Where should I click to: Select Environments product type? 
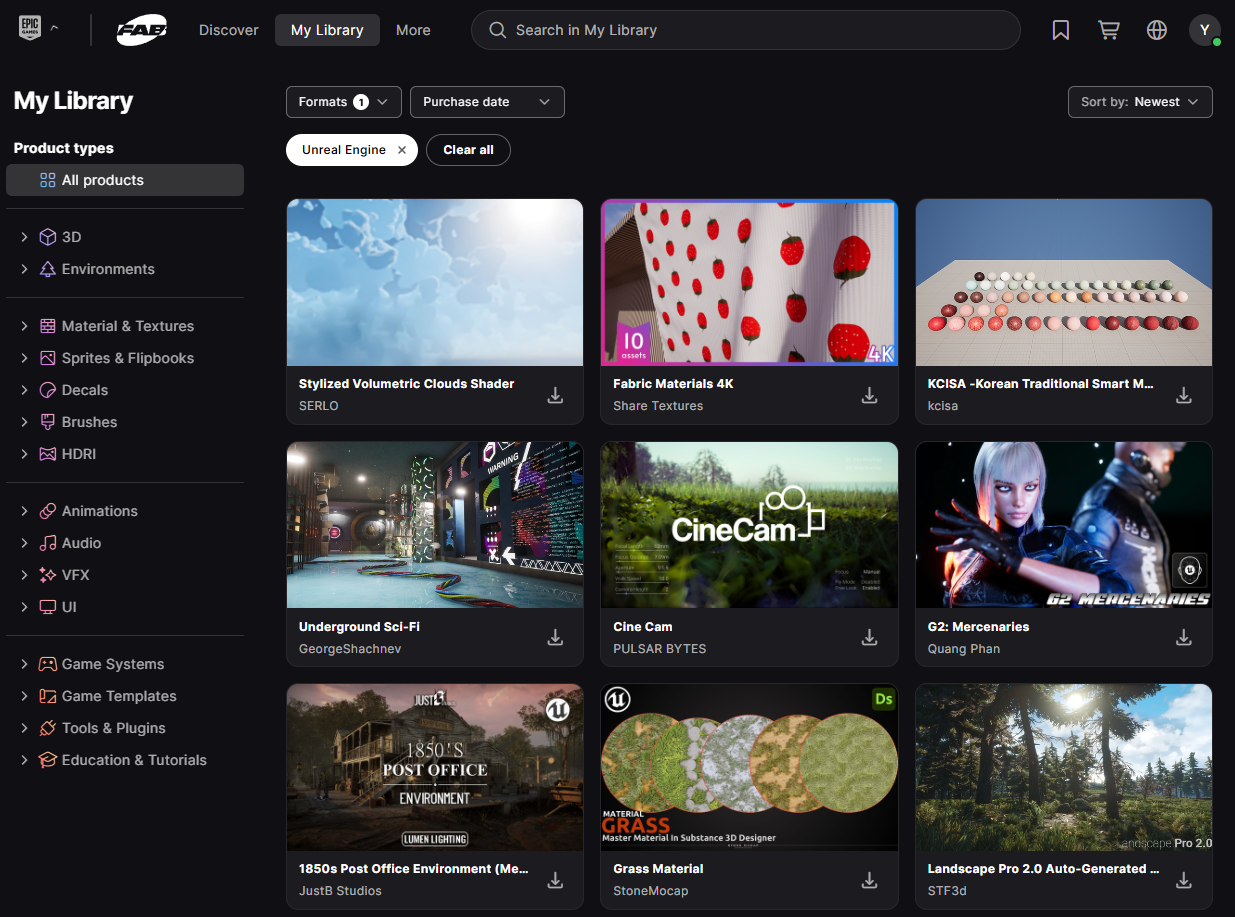108,269
